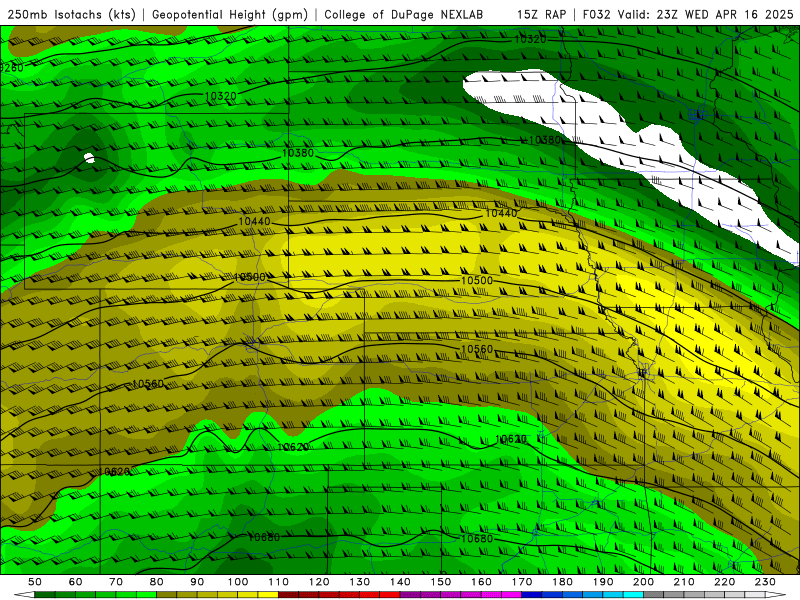Click the '250mb Isotachs (kts)' title text

point(72,15)
